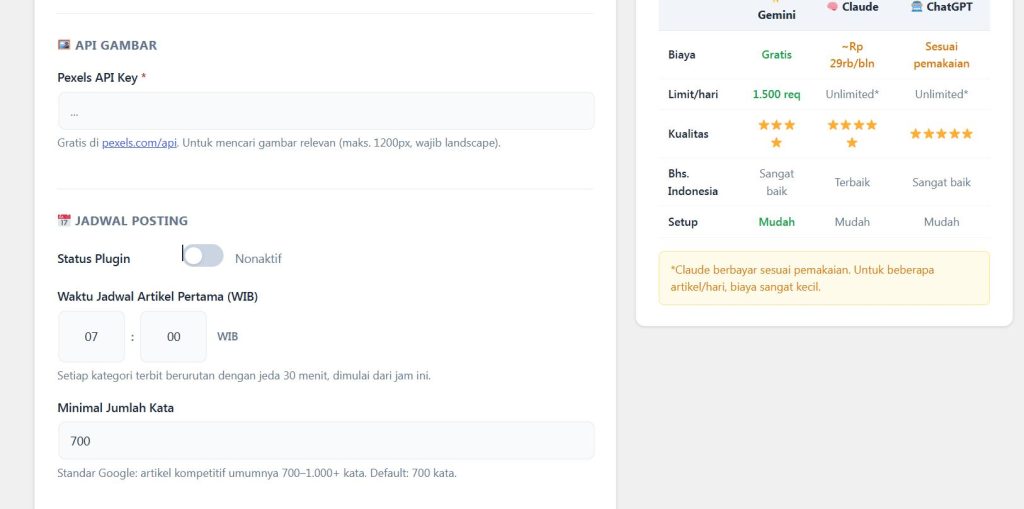Viewport: 1024px width, 509px height.
Task: Focus the Pexels API Key field
Action: coord(326,111)
